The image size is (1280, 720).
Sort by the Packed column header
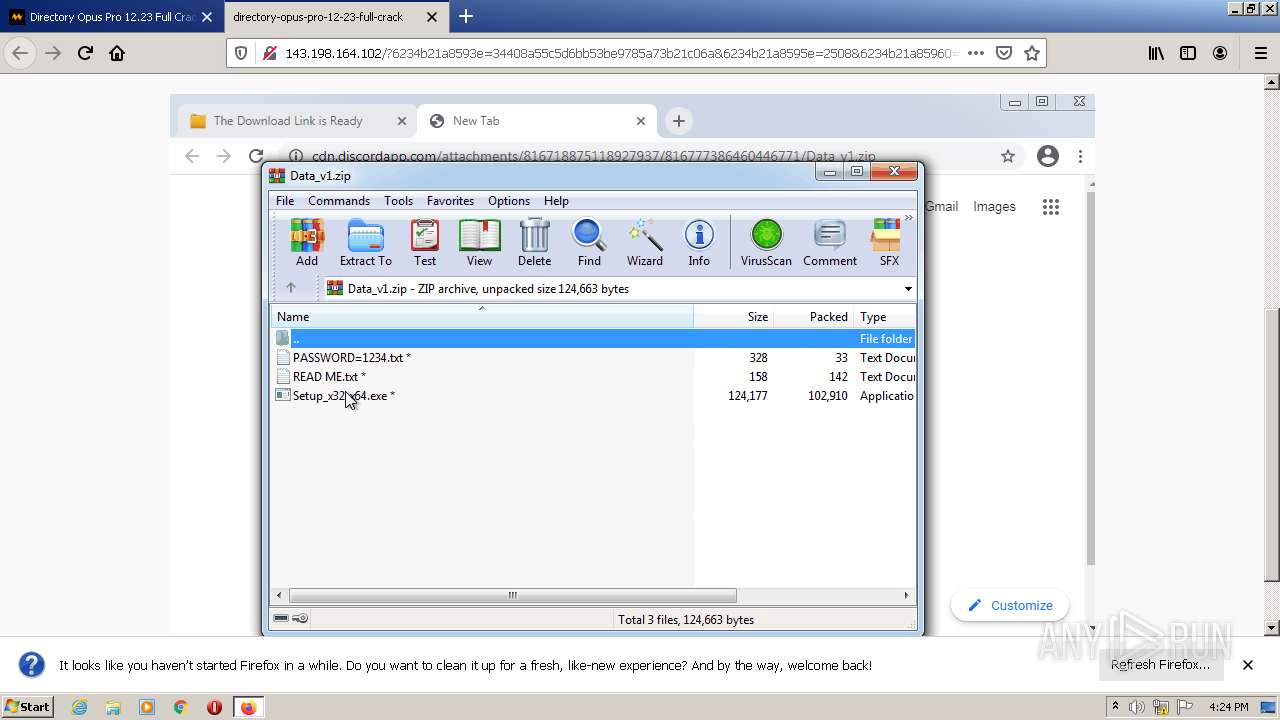[813, 317]
